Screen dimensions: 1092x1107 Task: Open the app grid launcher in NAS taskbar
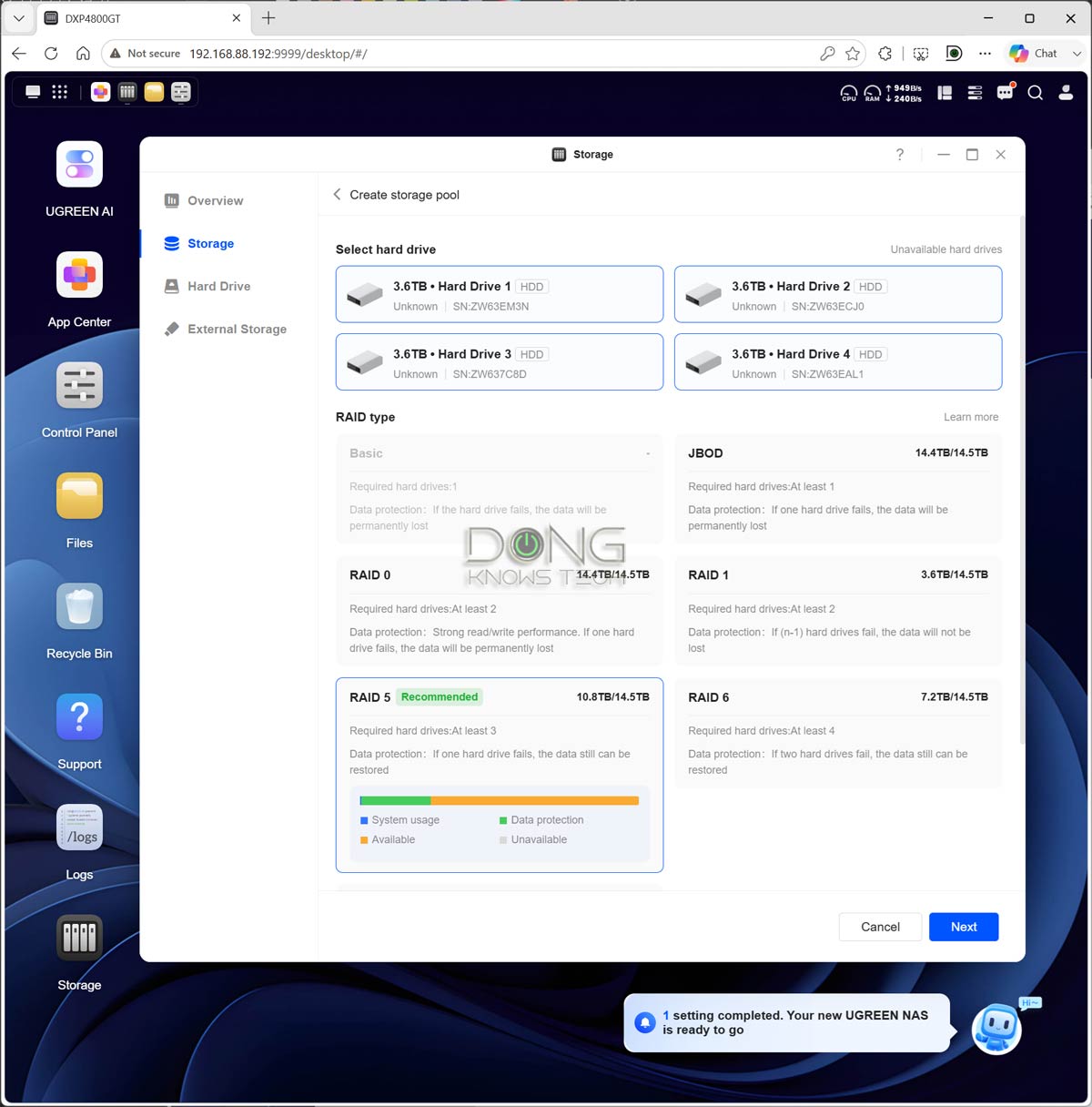click(x=60, y=92)
